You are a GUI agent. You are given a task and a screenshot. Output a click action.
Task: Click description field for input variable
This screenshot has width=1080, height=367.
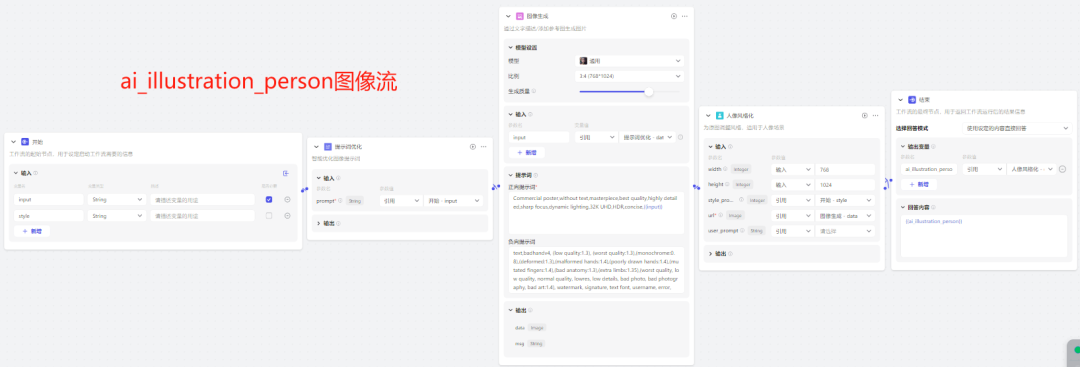tap(202, 200)
